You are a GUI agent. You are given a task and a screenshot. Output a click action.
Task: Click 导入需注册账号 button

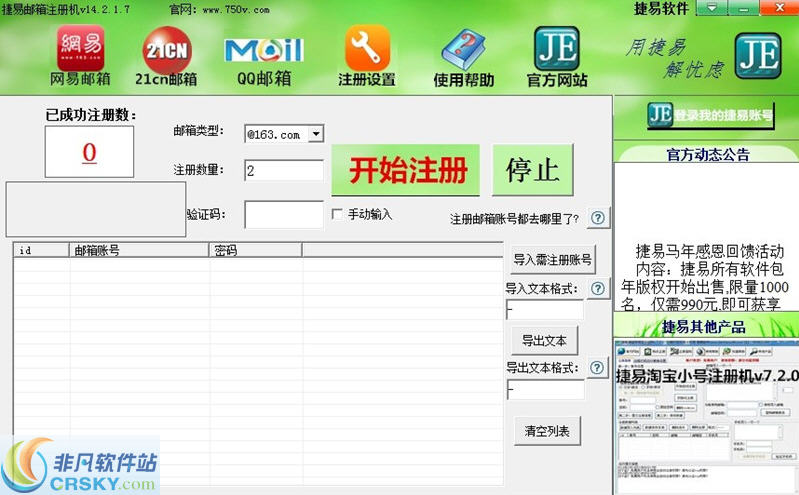click(553, 259)
